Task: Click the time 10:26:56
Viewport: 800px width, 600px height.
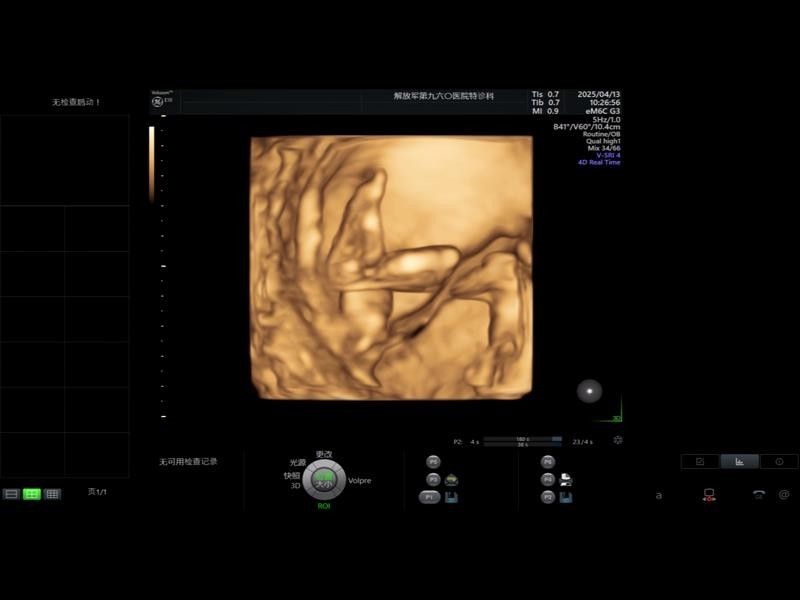Action: pyautogui.click(x=605, y=103)
